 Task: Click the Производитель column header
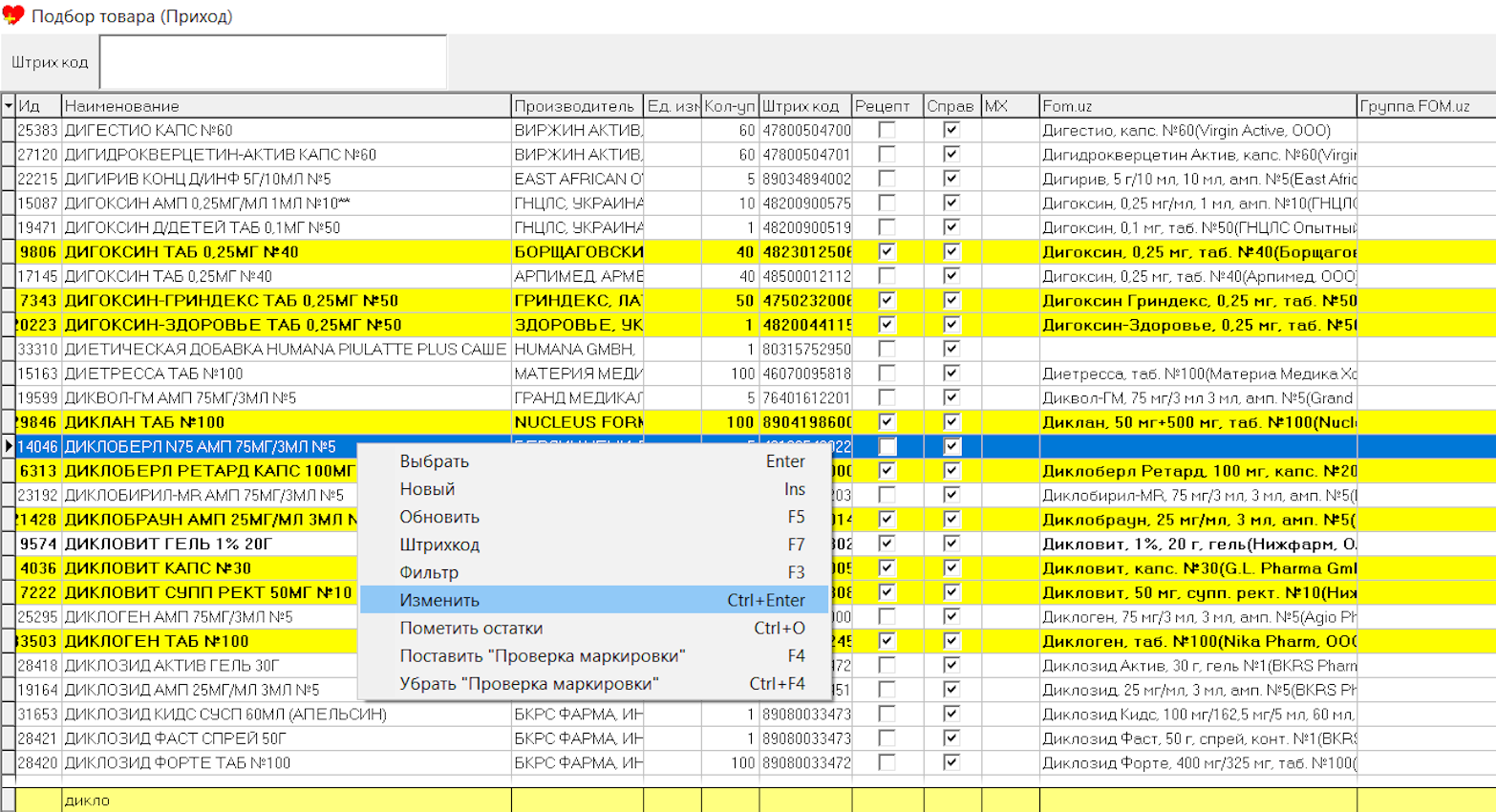point(576,106)
